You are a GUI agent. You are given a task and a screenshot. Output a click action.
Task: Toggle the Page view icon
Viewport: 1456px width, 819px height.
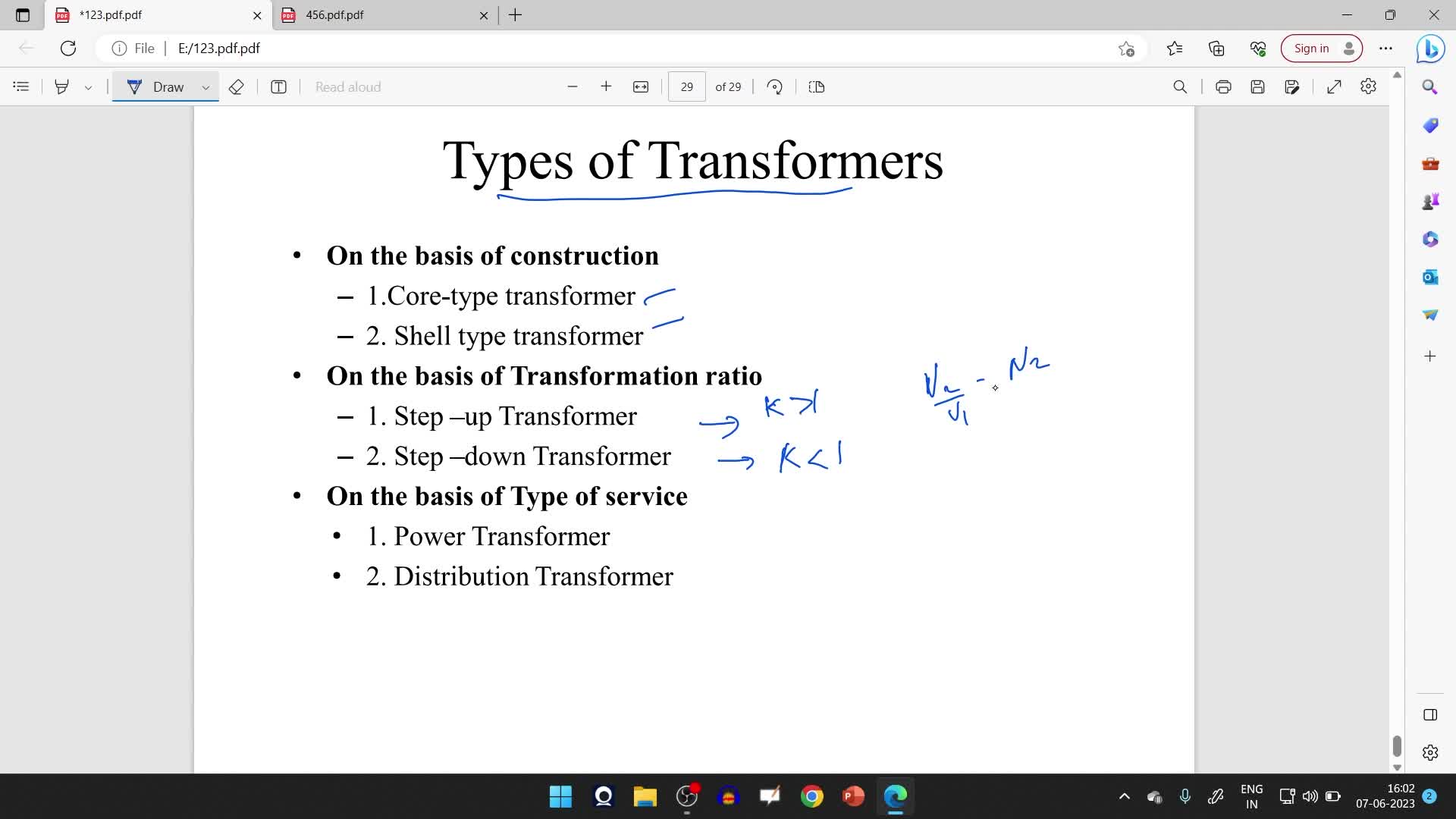pos(817,87)
